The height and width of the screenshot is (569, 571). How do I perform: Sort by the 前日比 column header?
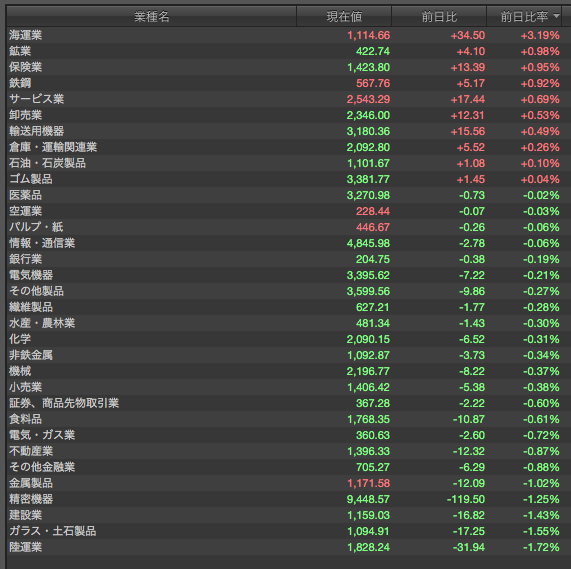(x=439, y=16)
